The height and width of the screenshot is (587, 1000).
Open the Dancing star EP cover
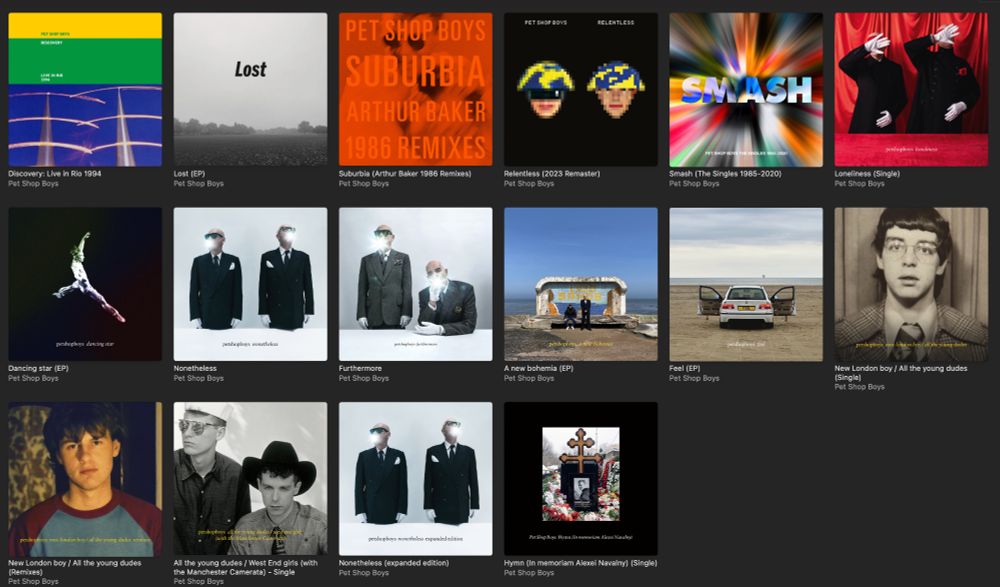(x=85, y=284)
